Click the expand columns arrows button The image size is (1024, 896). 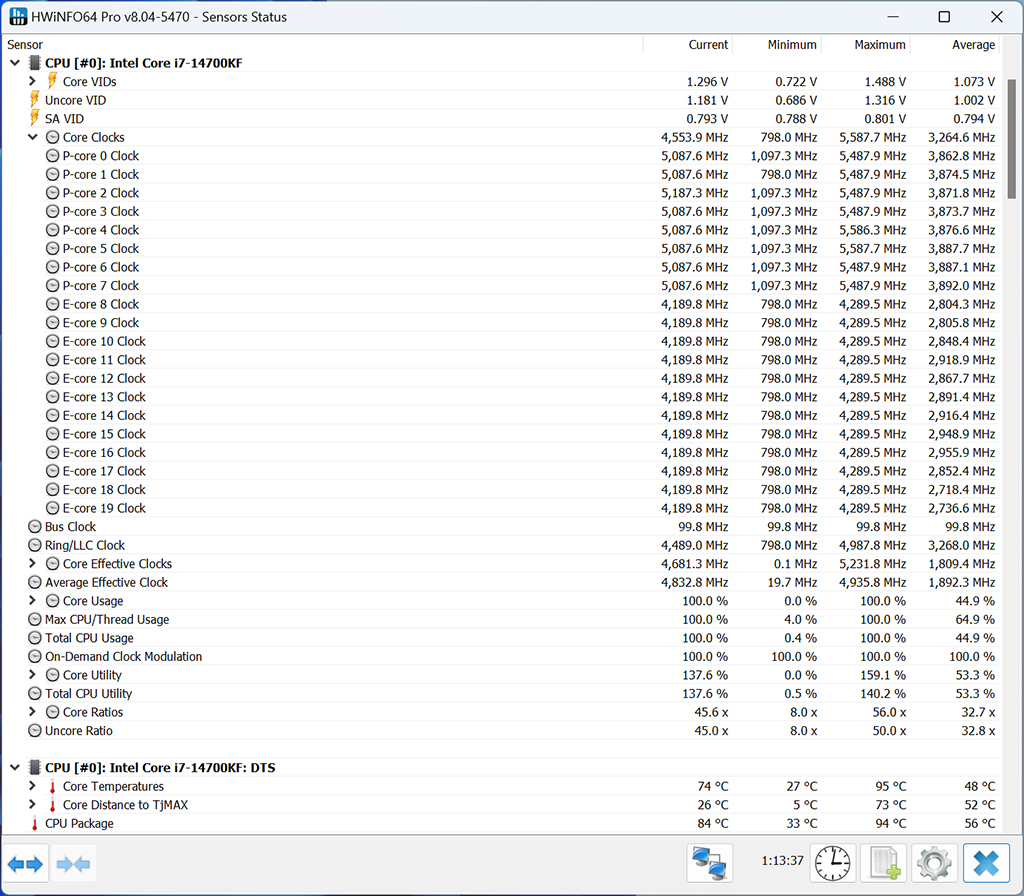point(25,864)
